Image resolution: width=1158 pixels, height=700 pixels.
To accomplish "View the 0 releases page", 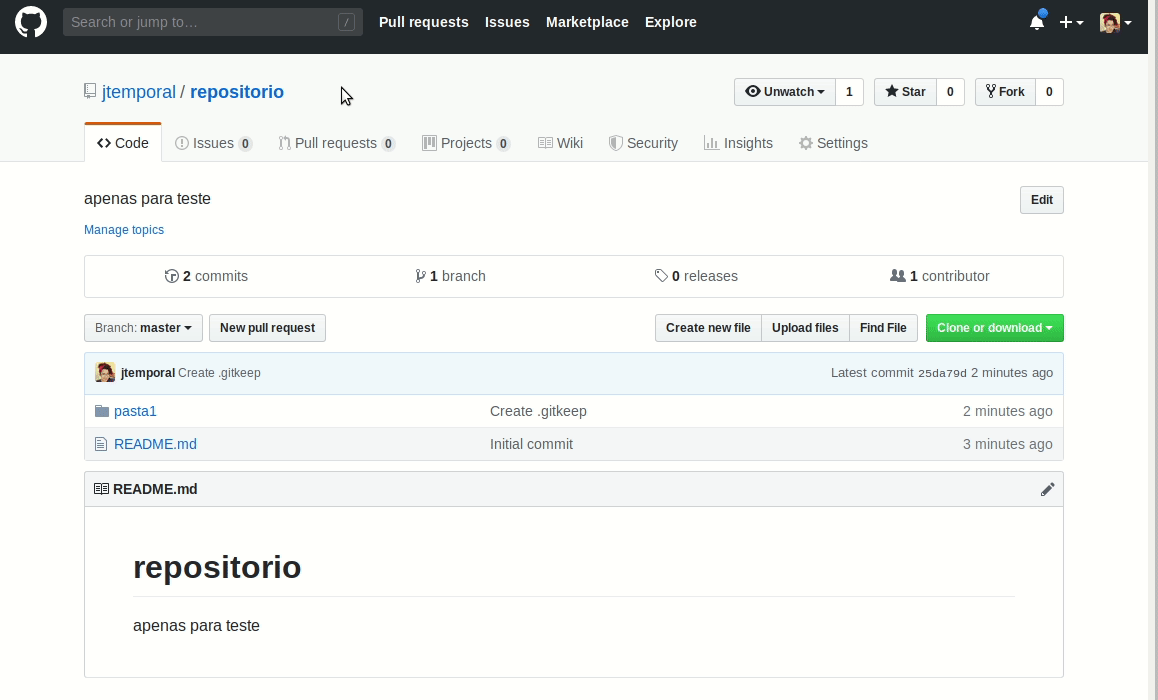I will [696, 276].
